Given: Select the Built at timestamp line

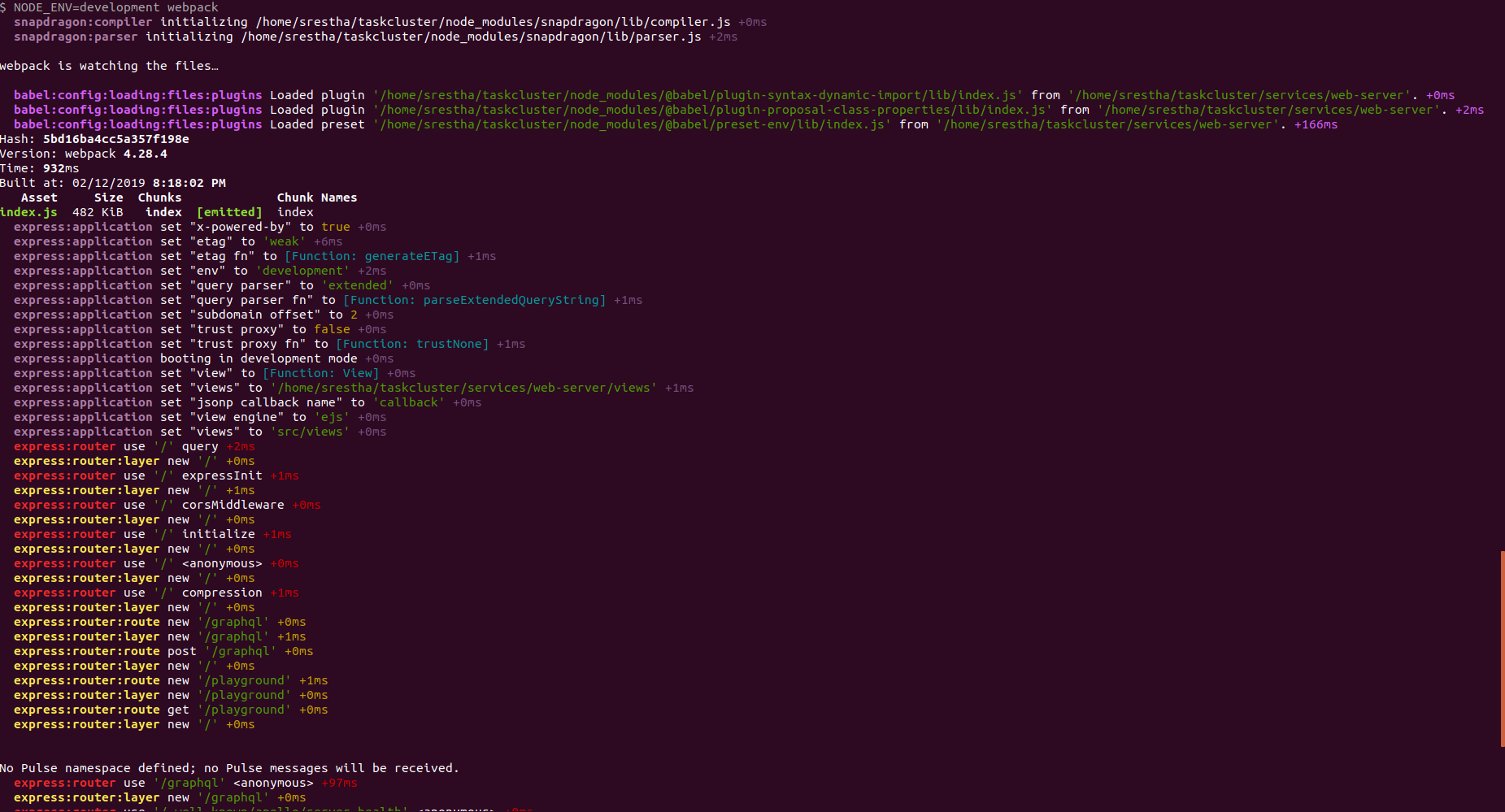Looking at the screenshot, I should [x=114, y=183].
